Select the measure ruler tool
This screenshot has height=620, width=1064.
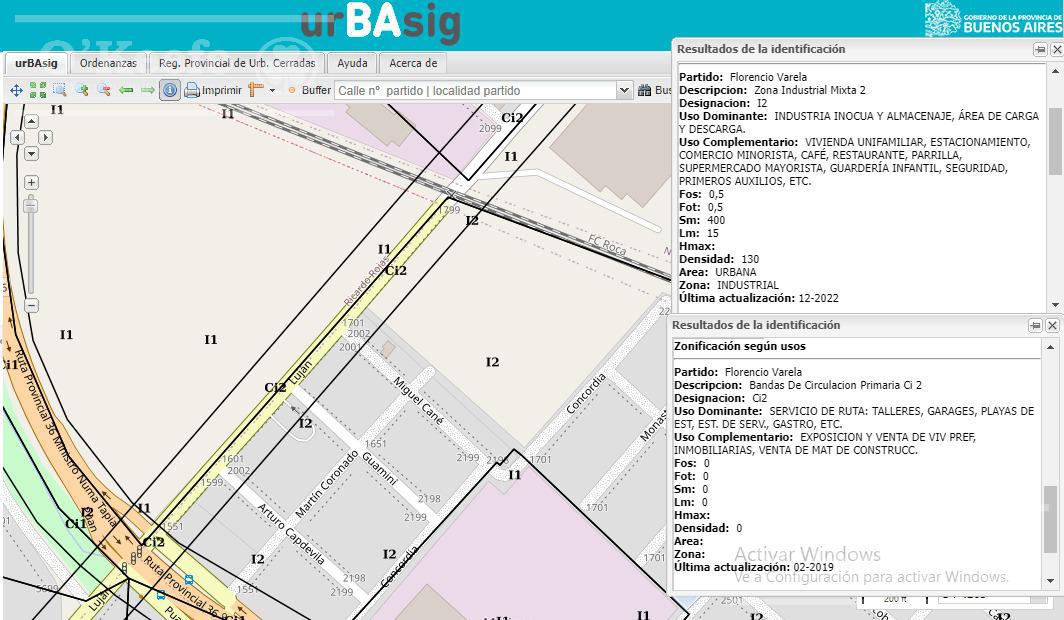(x=256, y=90)
